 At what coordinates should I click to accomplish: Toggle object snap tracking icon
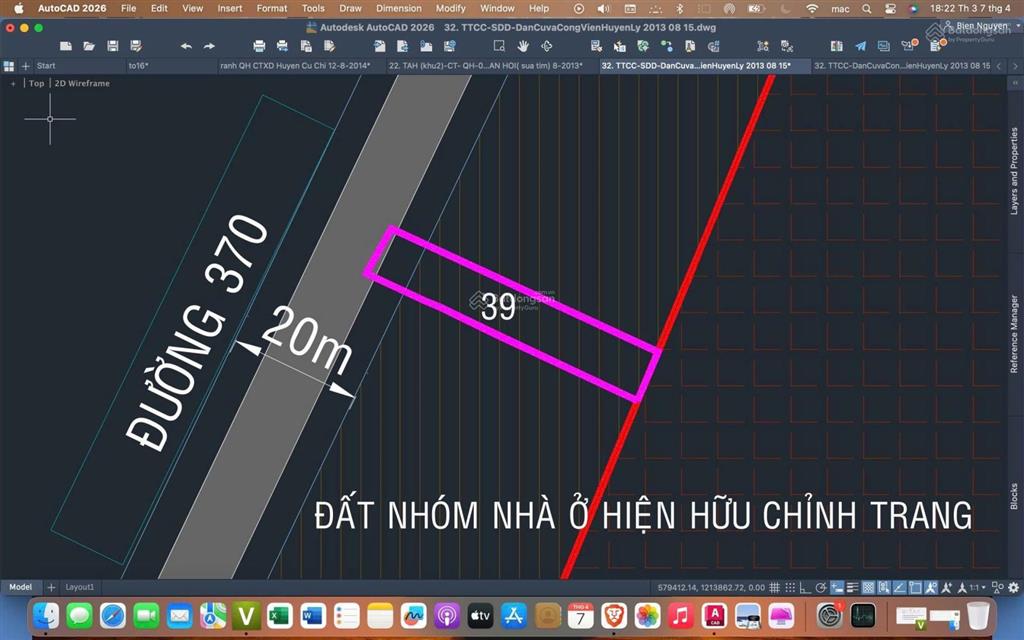coord(900,587)
